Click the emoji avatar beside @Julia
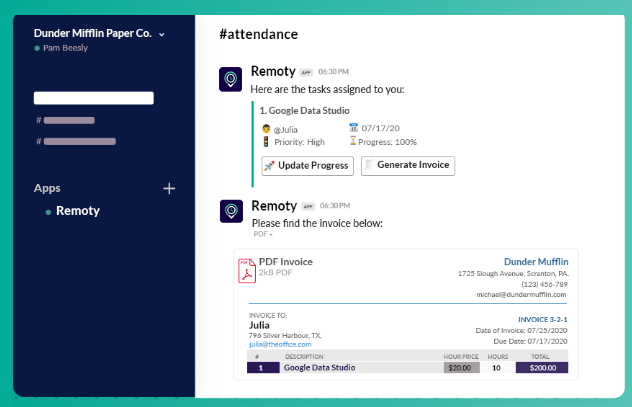Screen dimensions: 632x407 tap(266, 129)
